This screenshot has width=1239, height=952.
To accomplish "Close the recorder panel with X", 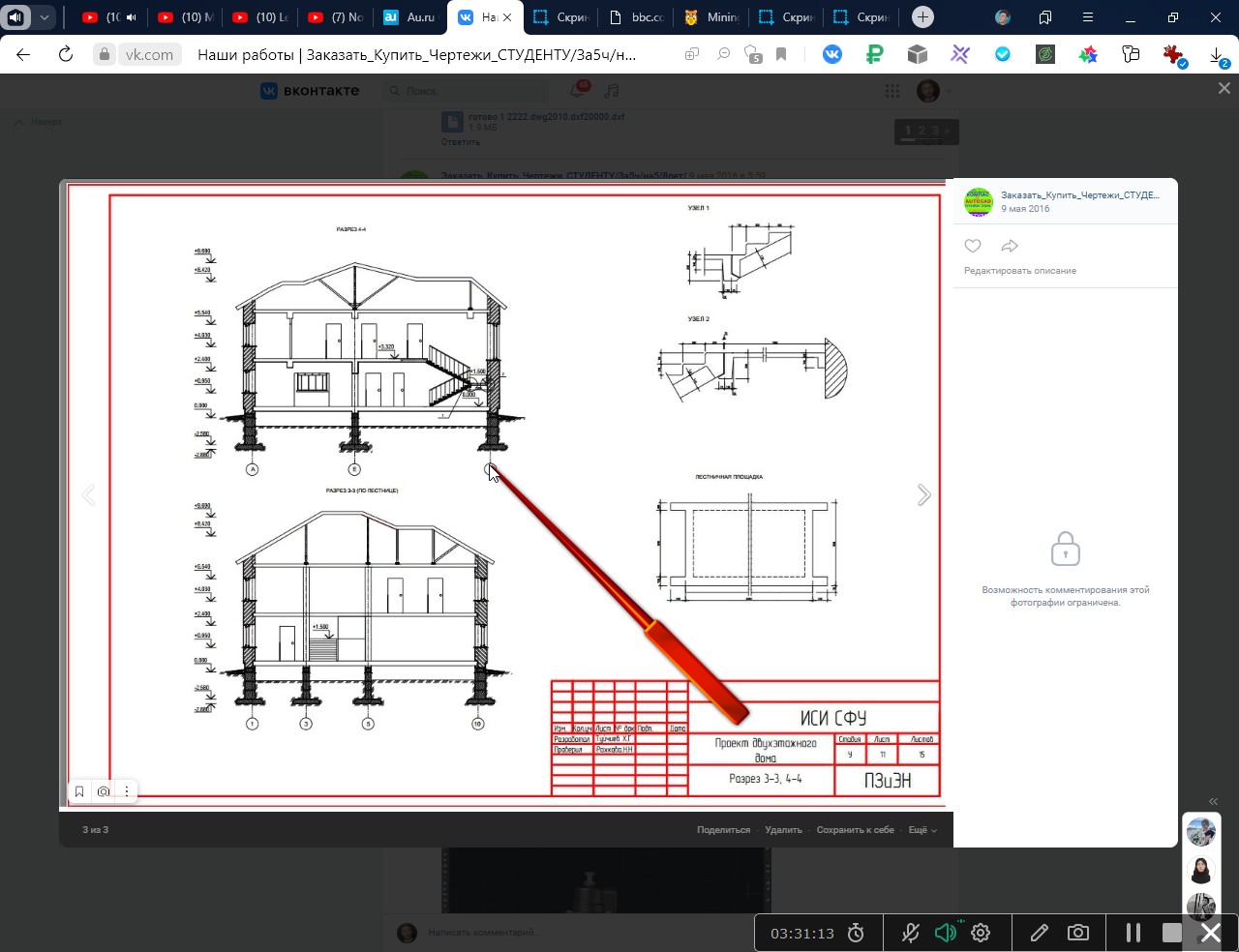I will (x=1211, y=933).
